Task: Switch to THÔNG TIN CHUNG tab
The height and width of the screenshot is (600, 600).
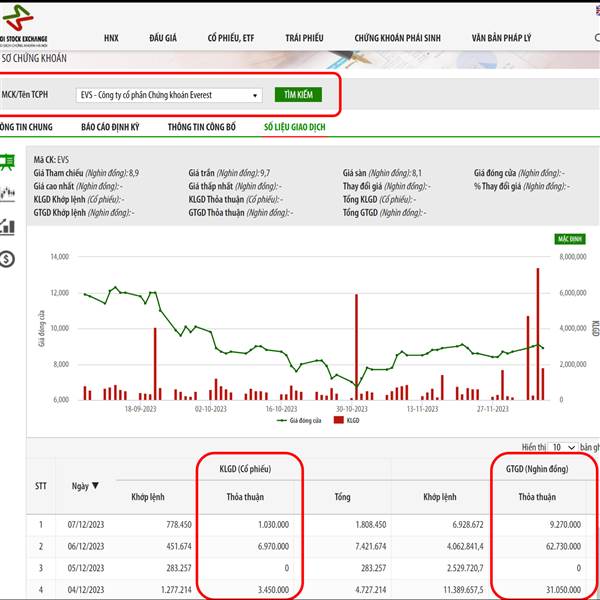Action: tap(26, 127)
